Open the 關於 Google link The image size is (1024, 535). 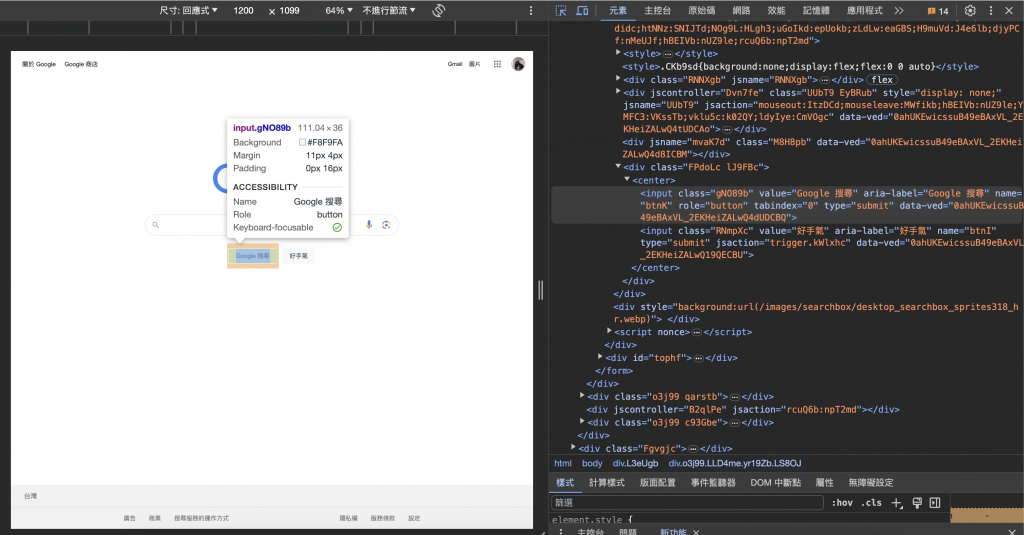click(x=39, y=64)
